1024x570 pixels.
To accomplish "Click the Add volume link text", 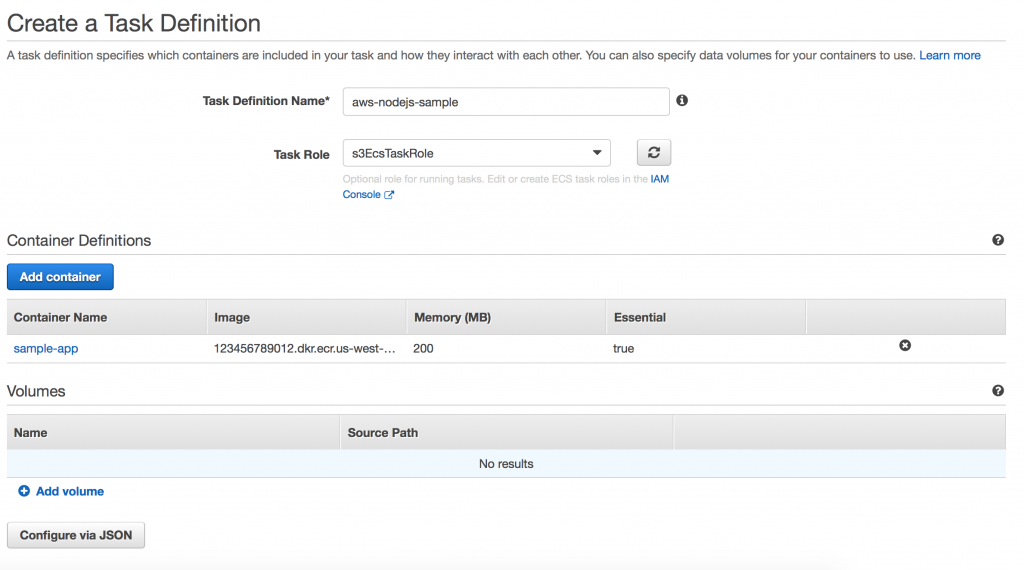I will tap(70, 491).
